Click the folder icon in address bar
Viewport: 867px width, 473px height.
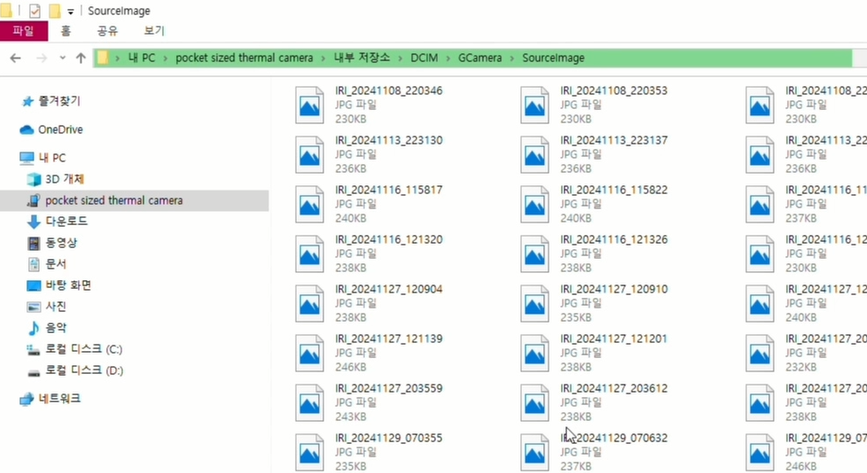tap(102, 58)
